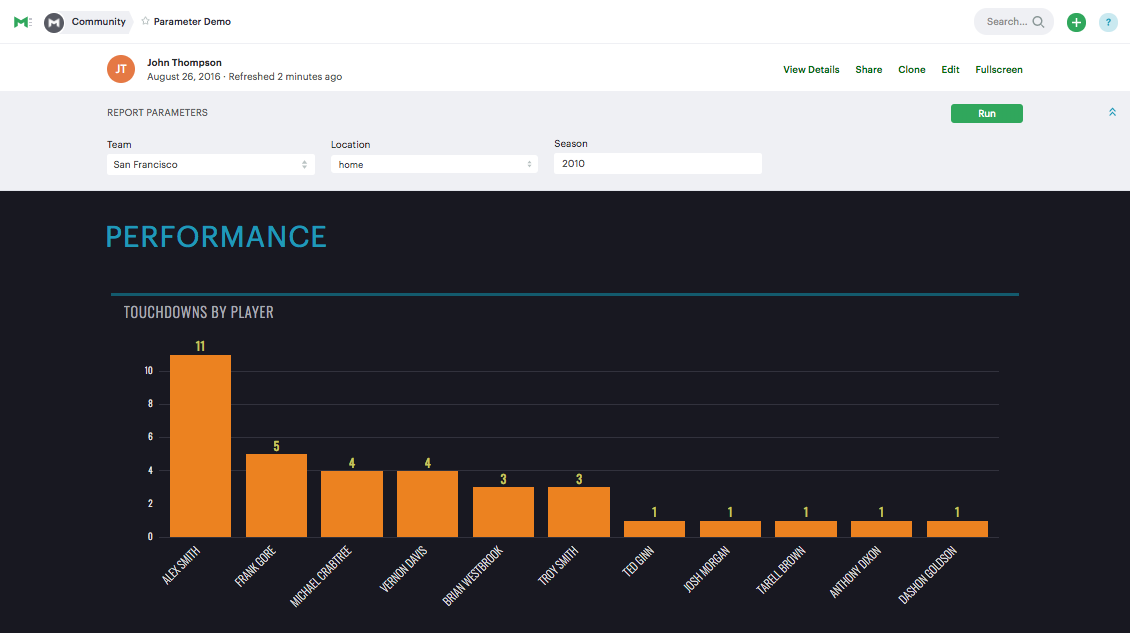The image size is (1130, 633).
Task: Click the value label 5
Action: pos(276,446)
